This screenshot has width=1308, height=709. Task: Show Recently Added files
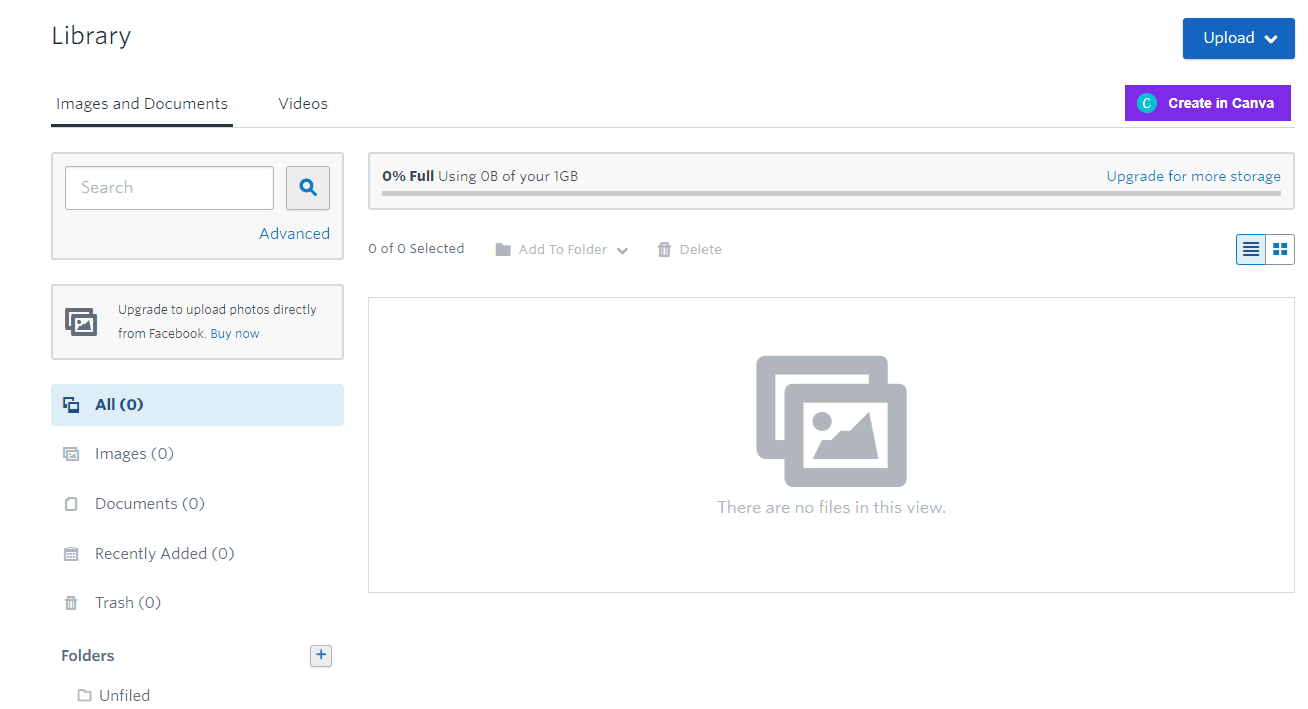pyautogui.click(x=164, y=553)
